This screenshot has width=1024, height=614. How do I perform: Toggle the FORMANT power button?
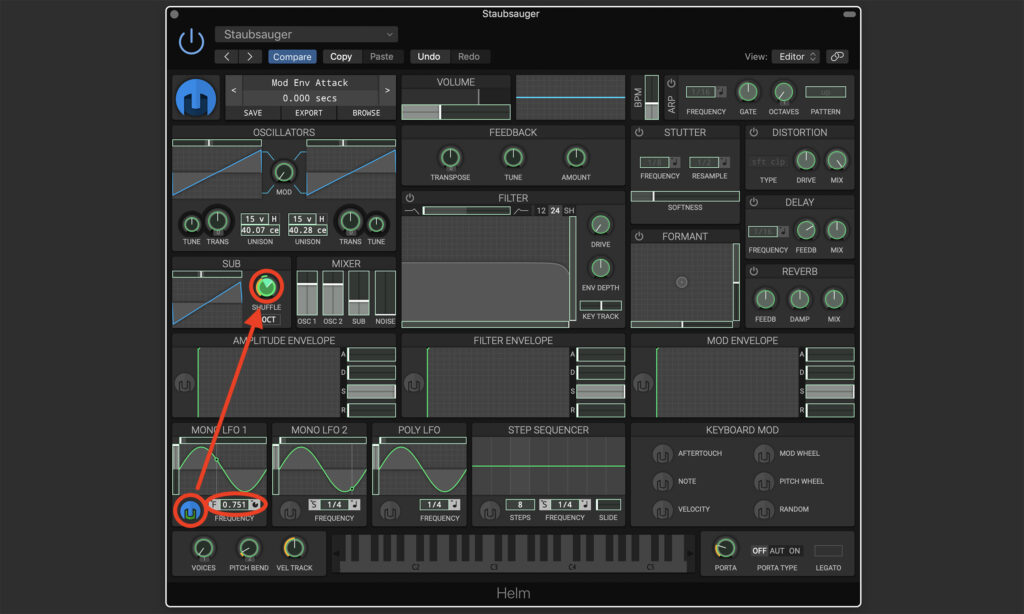640,236
